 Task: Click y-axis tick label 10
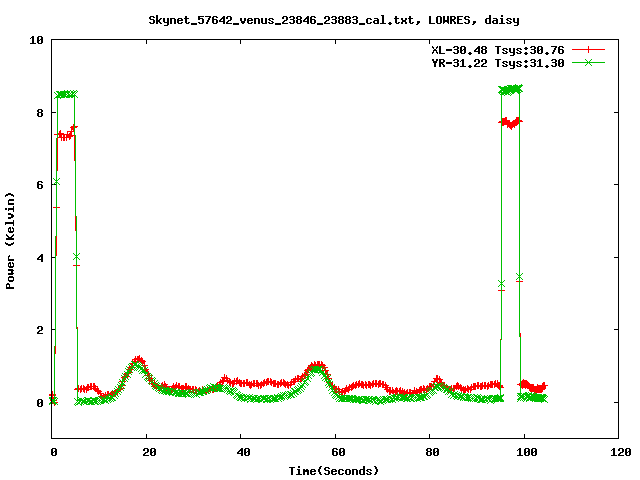(x=36, y=40)
